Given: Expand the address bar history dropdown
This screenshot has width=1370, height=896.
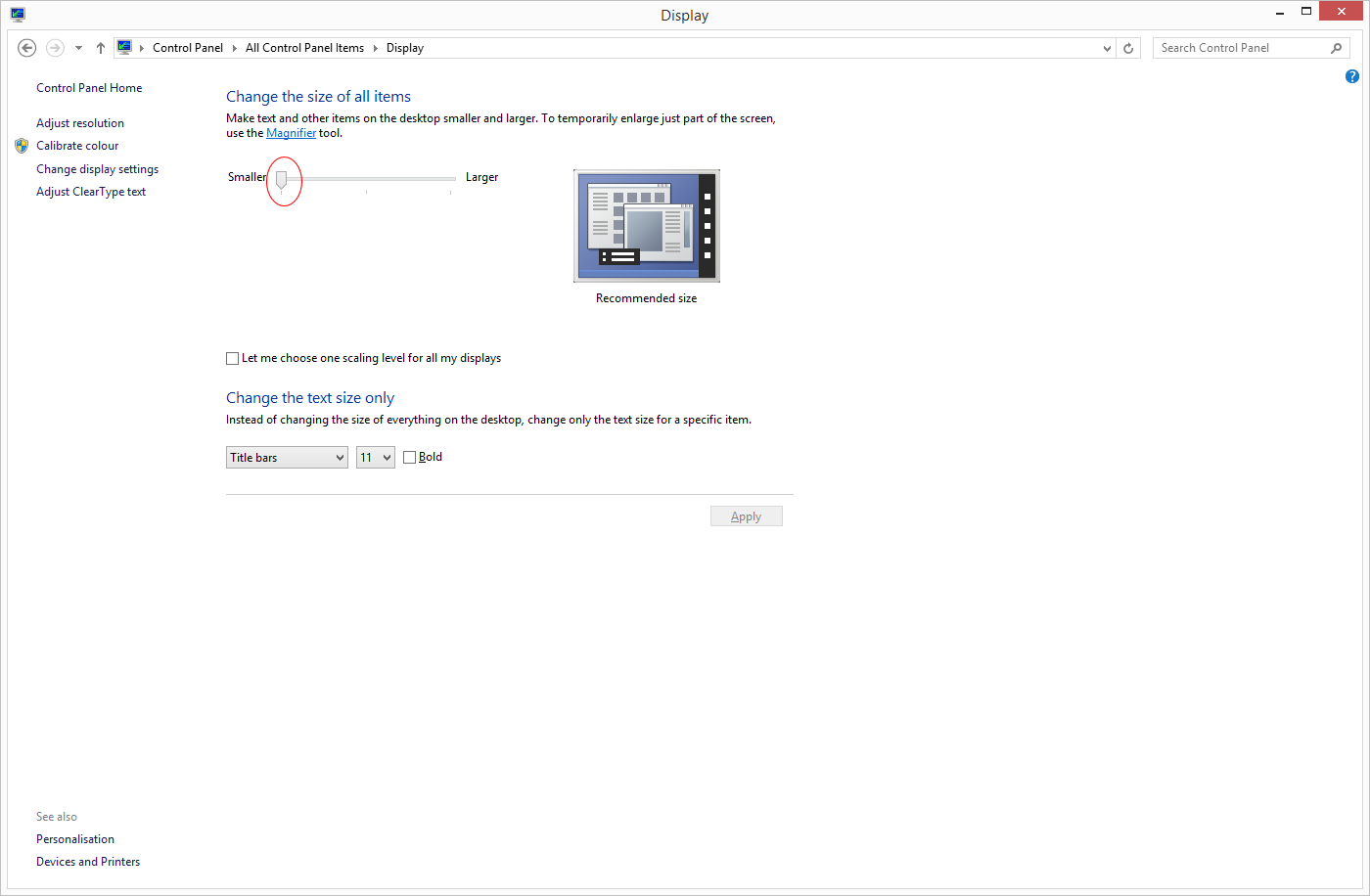Looking at the screenshot, I should tap(1107, 48).
